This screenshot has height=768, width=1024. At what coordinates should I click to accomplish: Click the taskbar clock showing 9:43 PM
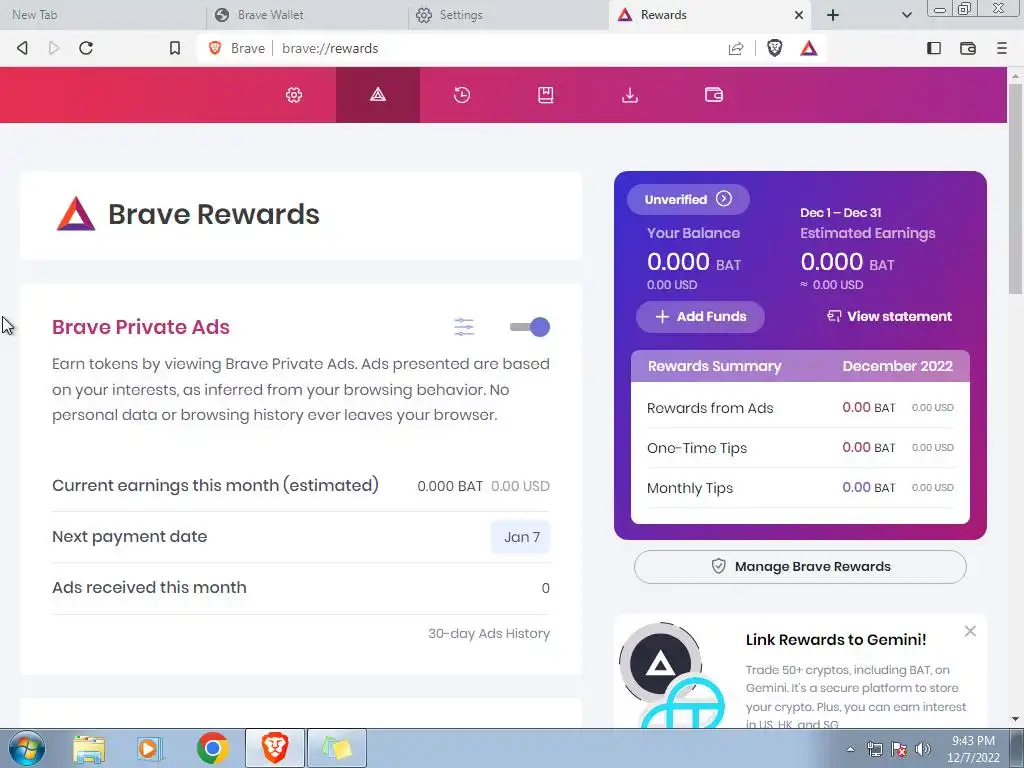click(x=973, y=749)
